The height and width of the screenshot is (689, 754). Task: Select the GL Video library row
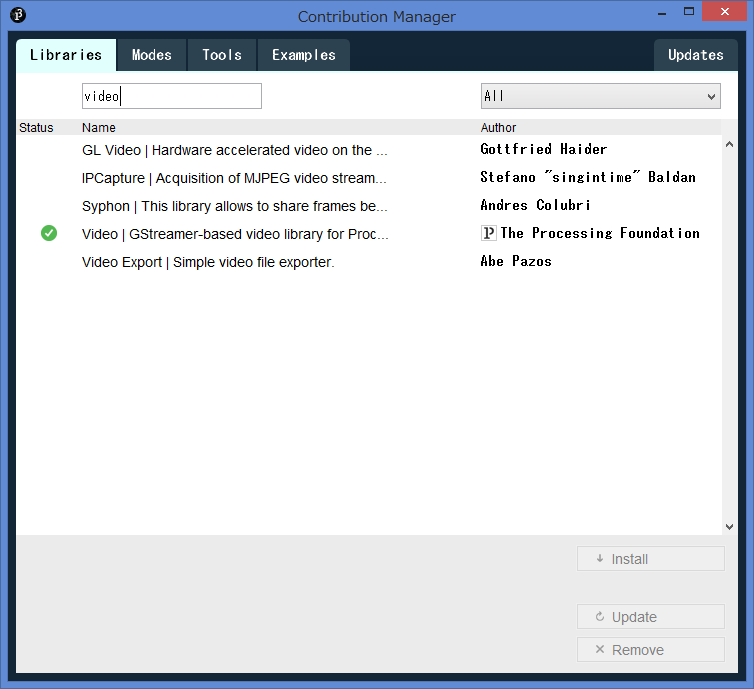(369, 150)
